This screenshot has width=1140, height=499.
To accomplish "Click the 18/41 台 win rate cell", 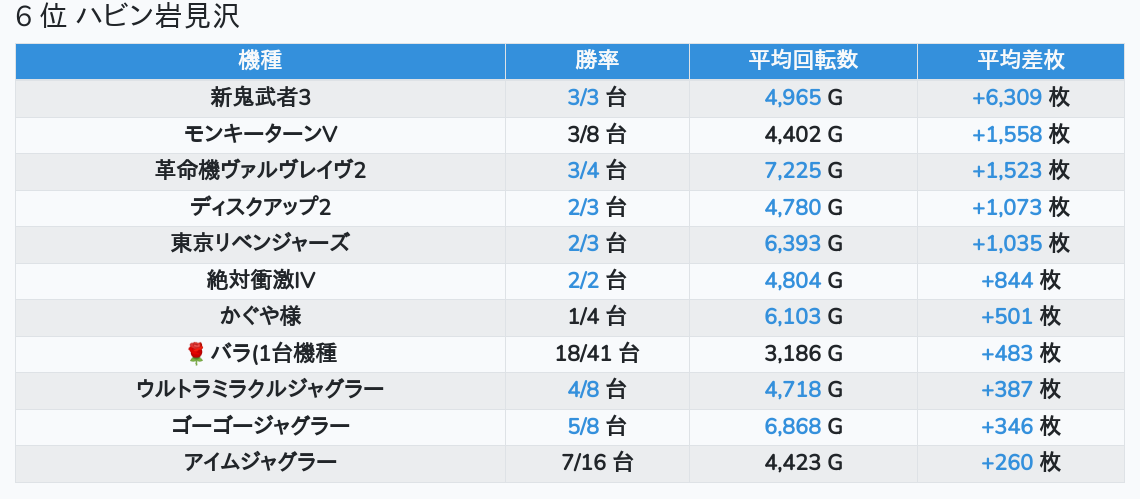I will tap(597, 353).
